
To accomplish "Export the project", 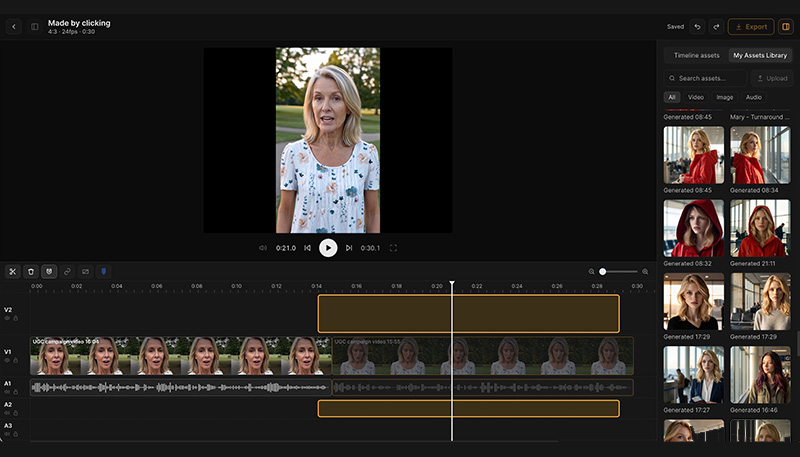I will 751,27.
